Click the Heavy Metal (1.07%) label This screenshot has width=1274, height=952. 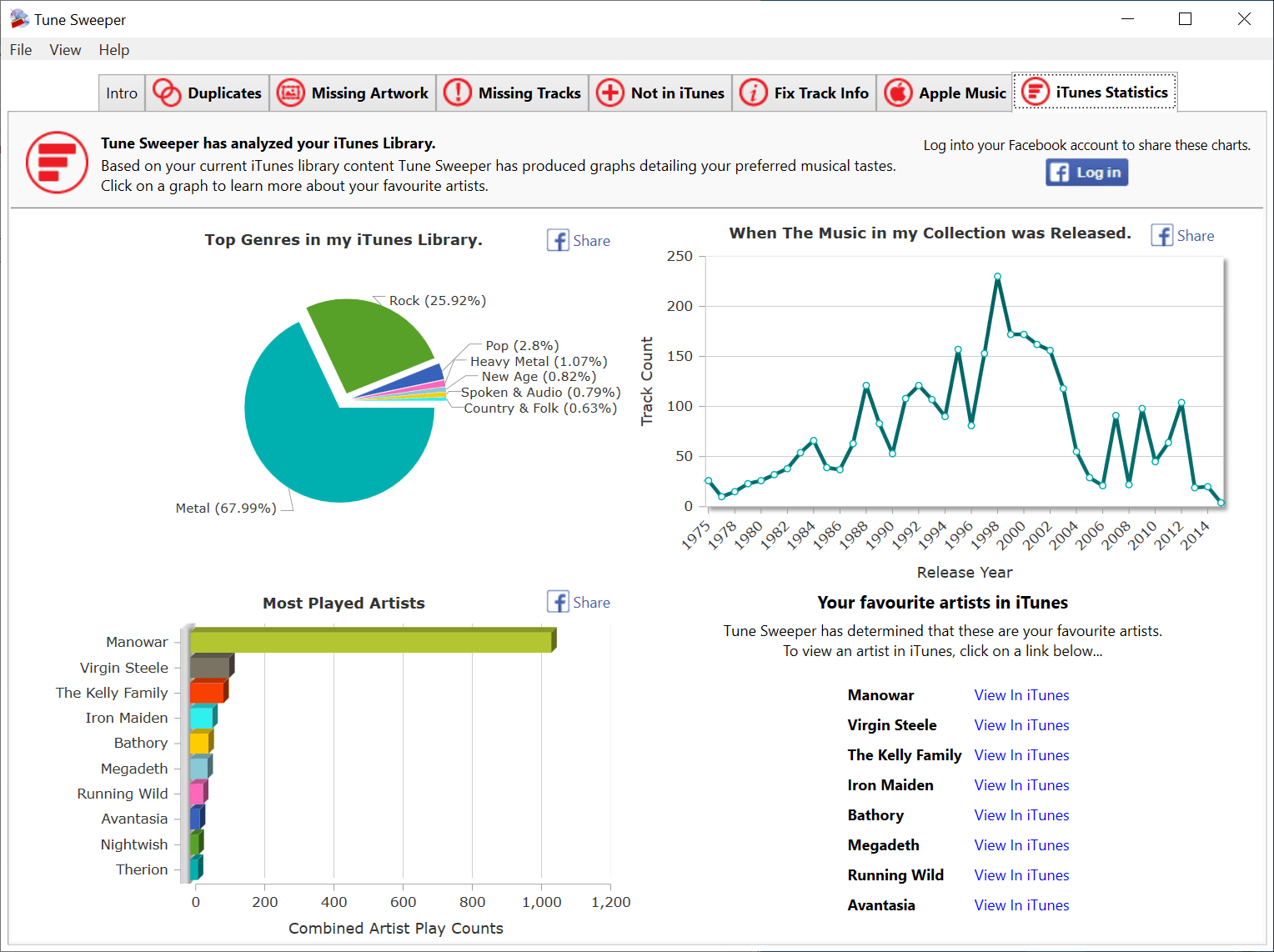click(x=539, y=362)
